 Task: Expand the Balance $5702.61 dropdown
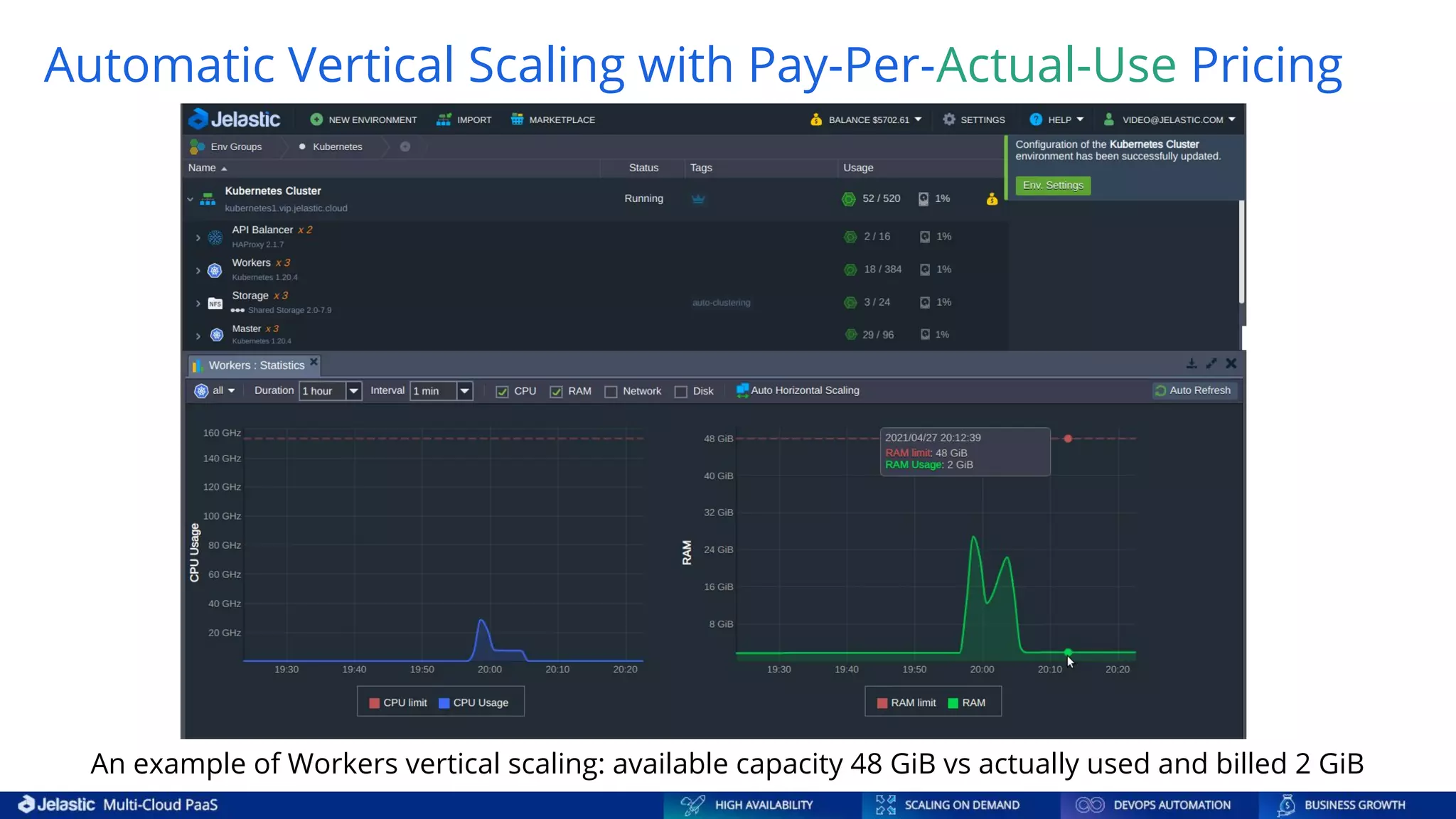(x=866, y=119)
